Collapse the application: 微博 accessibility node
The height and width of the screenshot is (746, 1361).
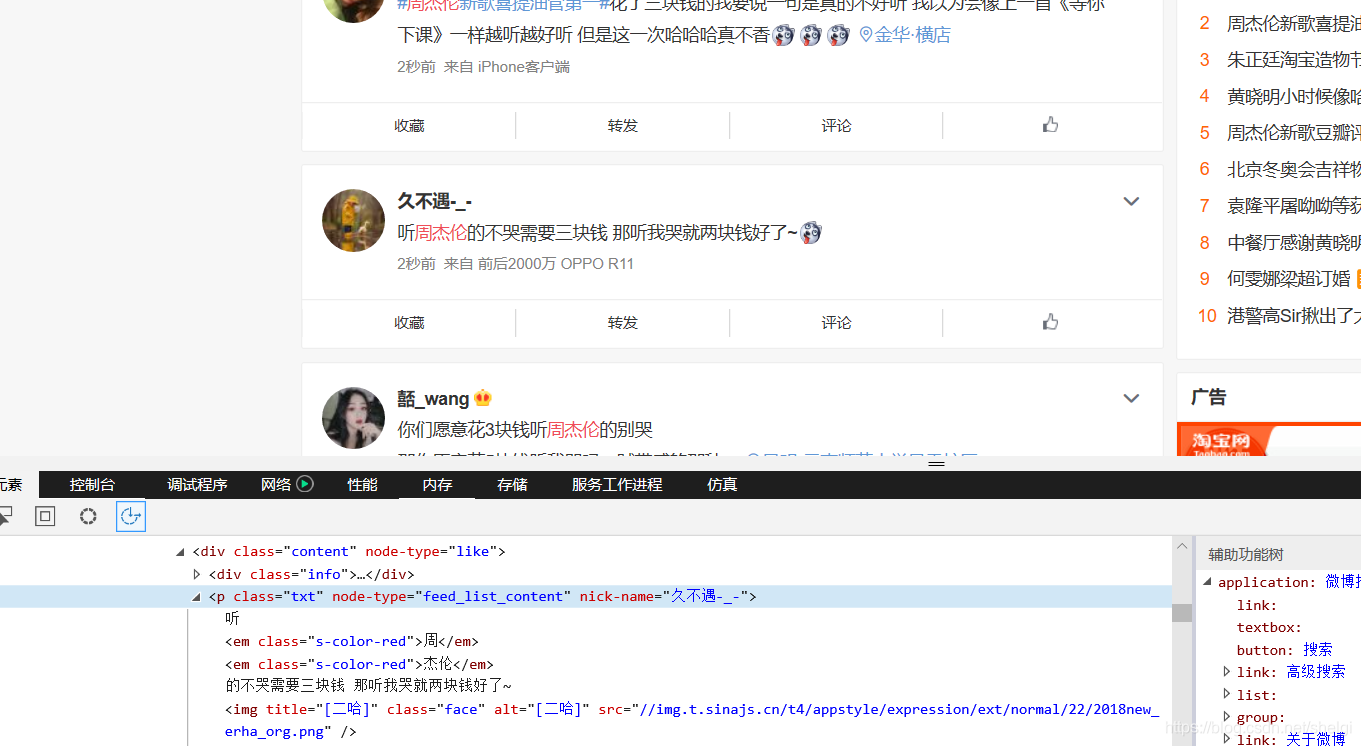tap(1207, 581)
